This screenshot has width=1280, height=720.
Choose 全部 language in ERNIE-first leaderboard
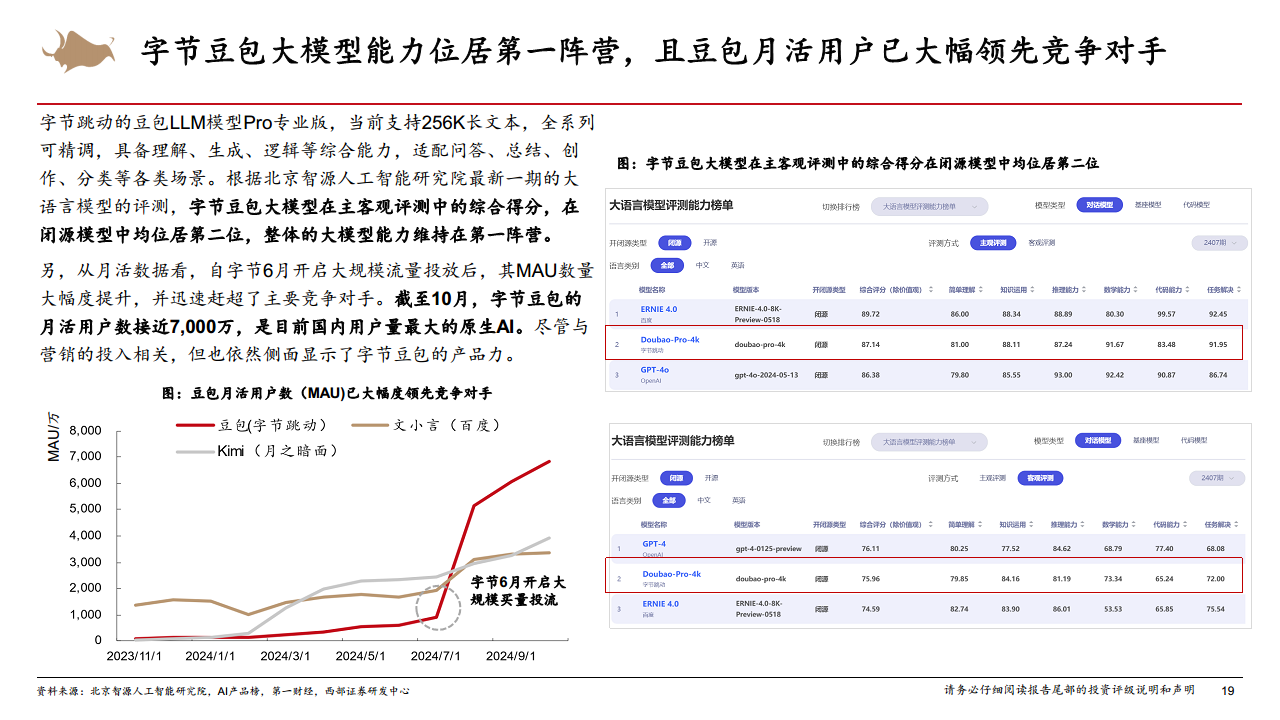pyautogui.click(x=667, y=265)
